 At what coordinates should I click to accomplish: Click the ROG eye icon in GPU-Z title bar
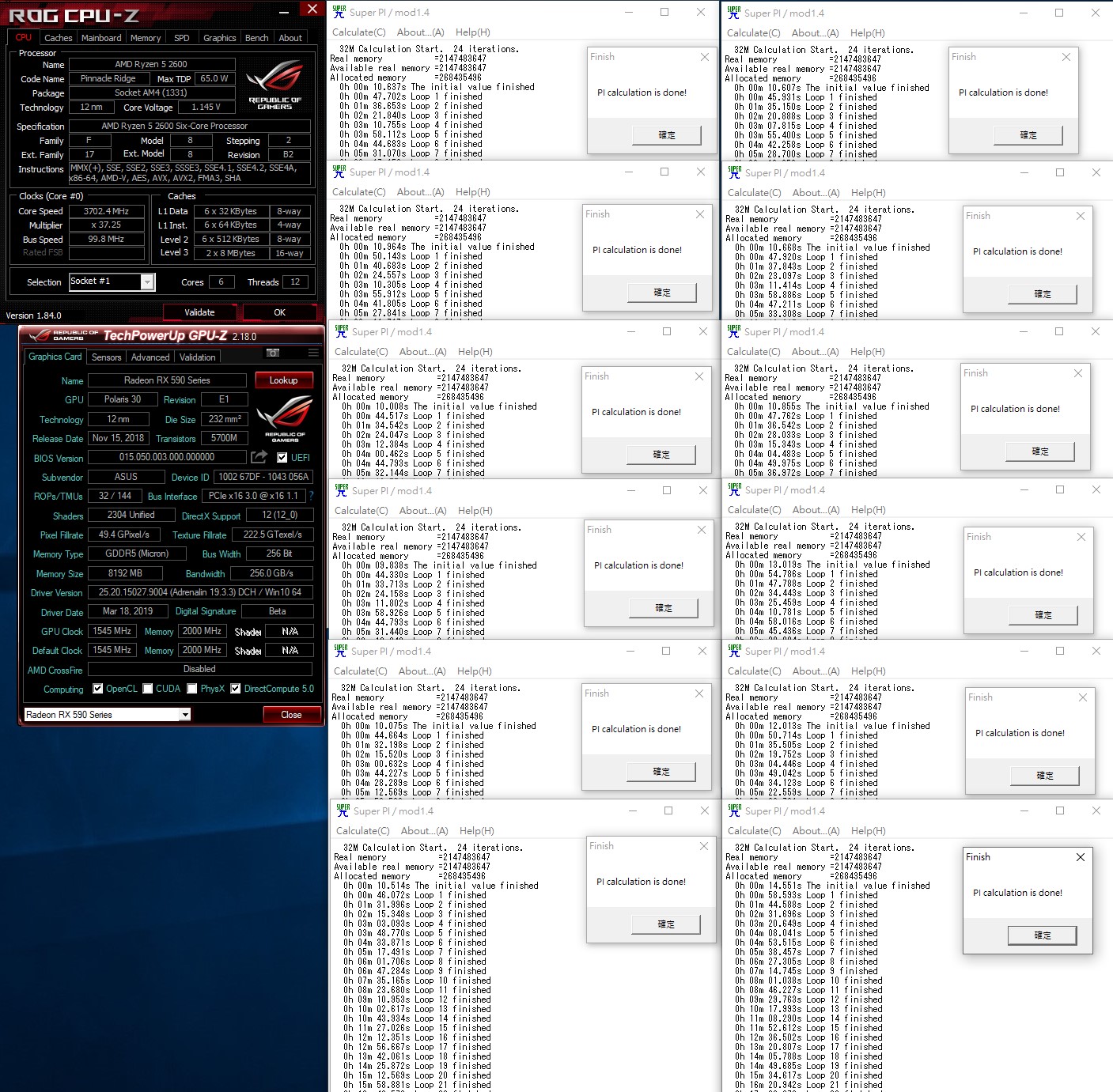pos(39,335)
